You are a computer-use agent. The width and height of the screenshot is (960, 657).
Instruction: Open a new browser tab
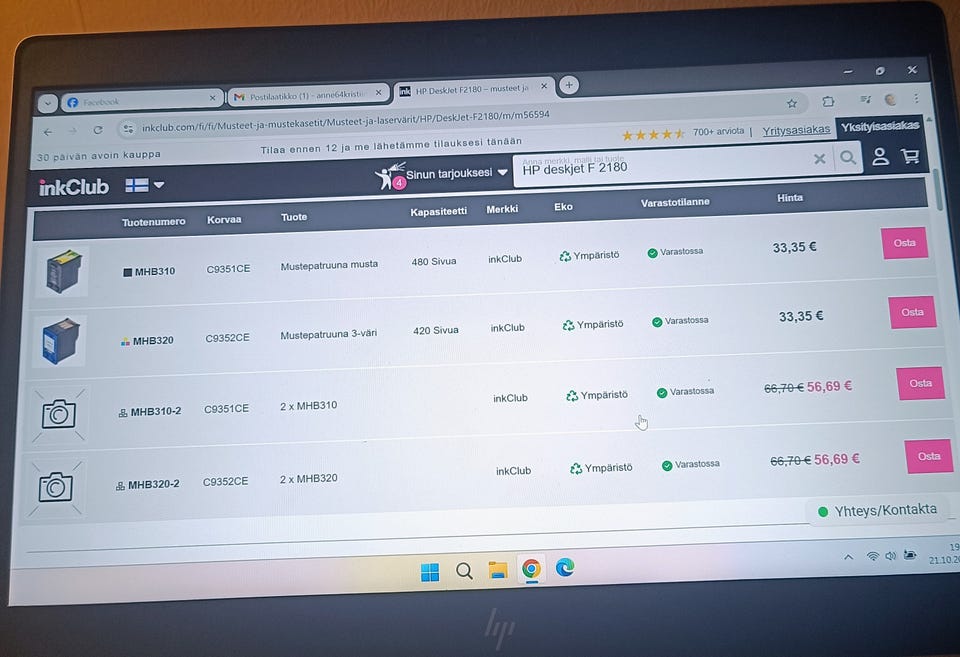569,85
